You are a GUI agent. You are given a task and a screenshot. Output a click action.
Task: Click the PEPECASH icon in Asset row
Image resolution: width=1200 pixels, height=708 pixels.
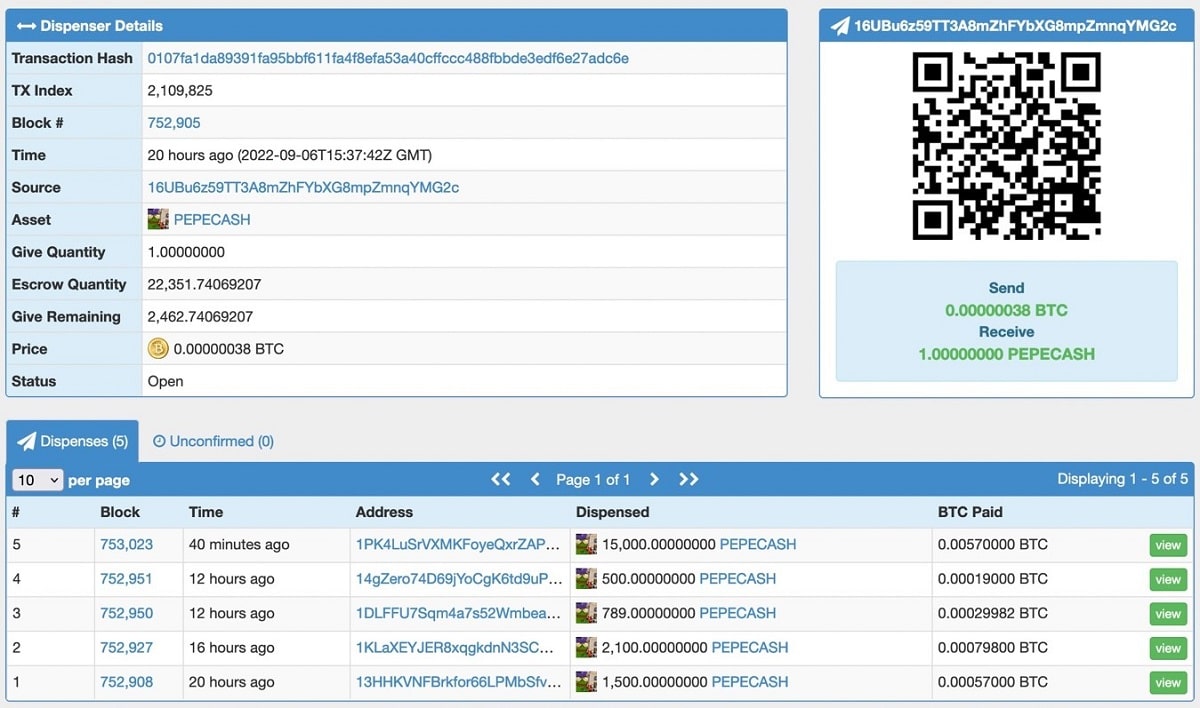158,219
